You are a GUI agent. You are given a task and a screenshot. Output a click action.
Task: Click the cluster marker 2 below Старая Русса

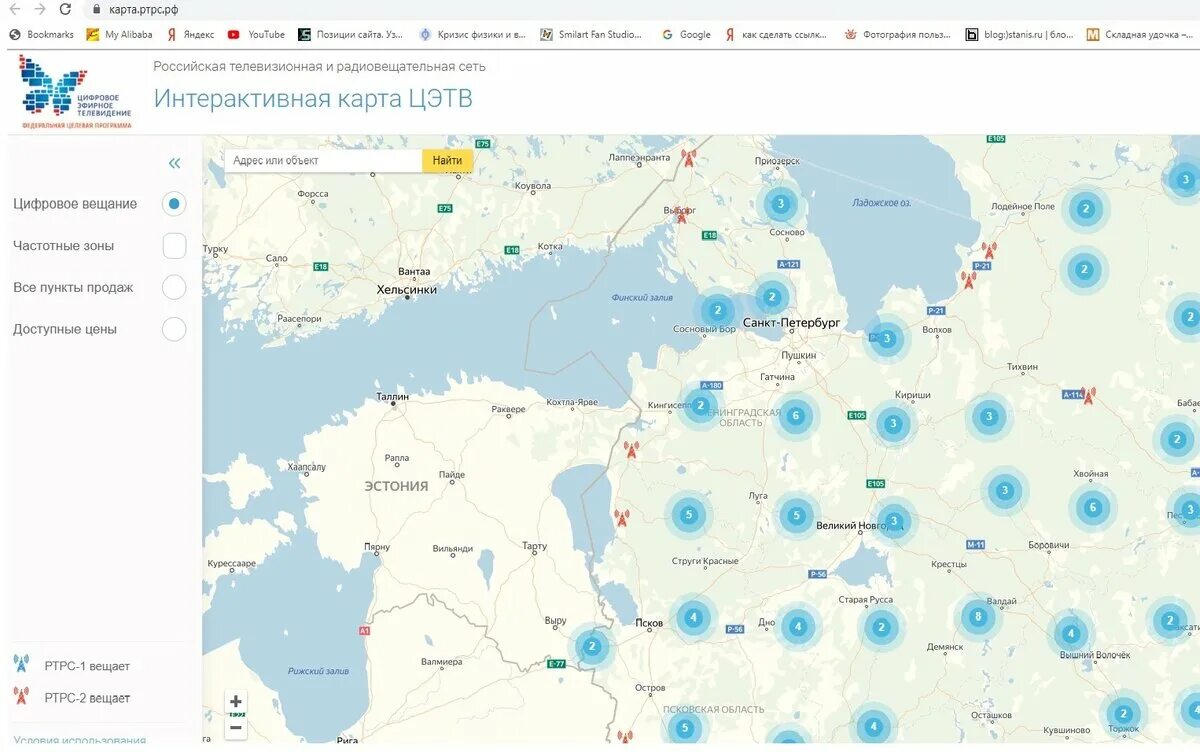click(x=881, y=628)
